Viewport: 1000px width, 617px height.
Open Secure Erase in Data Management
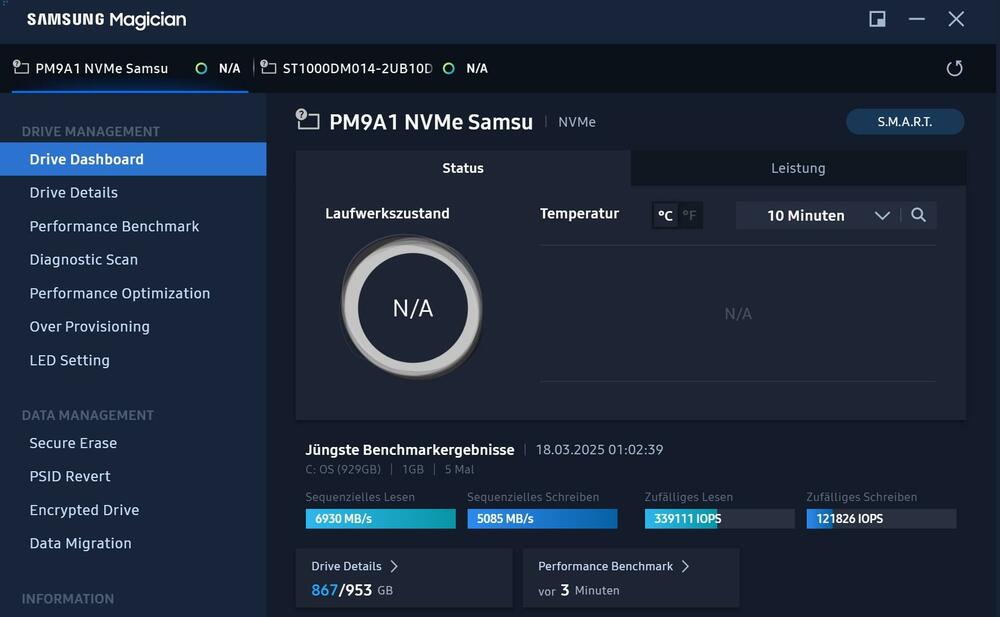[x=73, y=443]
